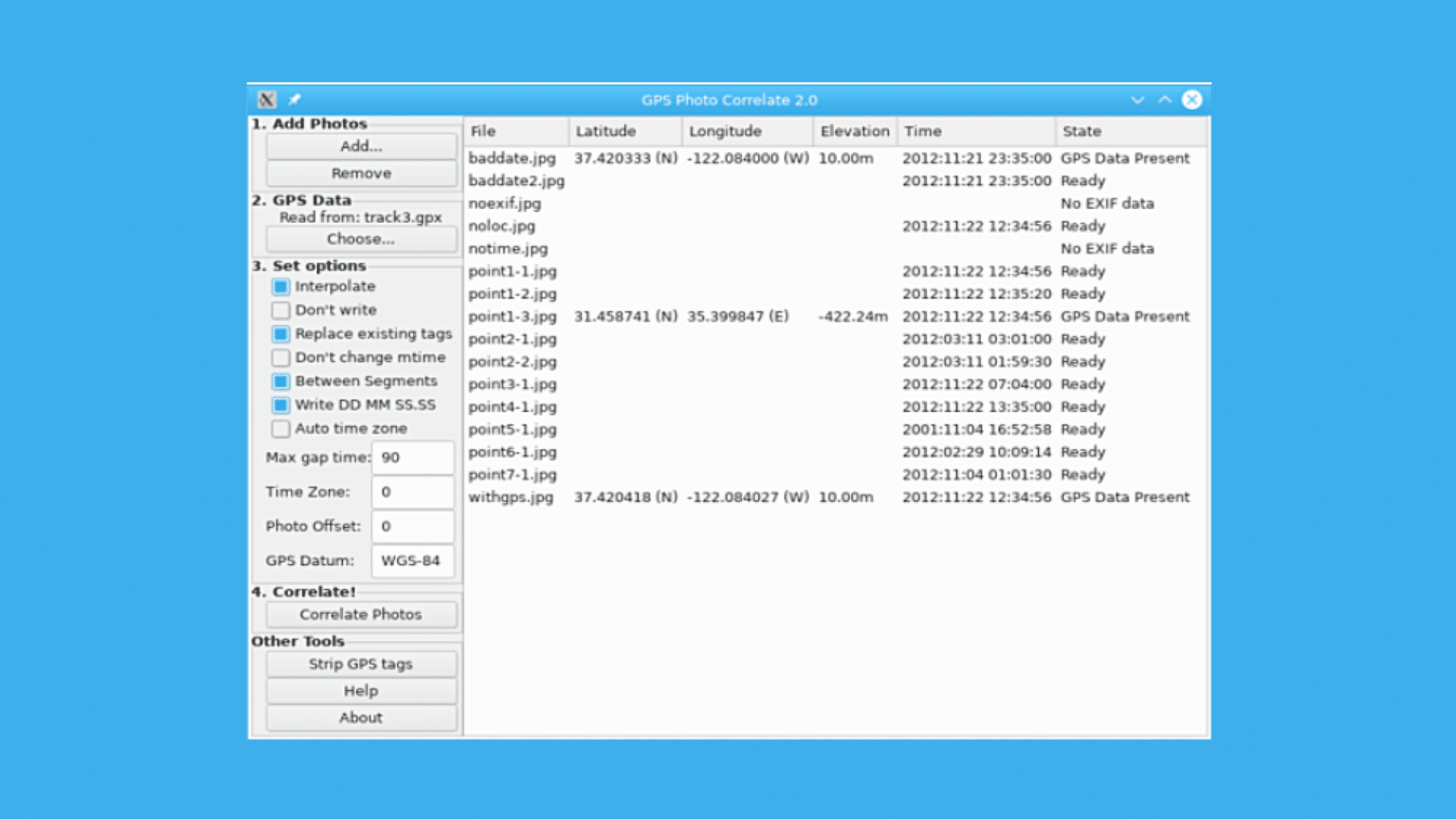Start correlation with Correlate Photos button

[x=361, y=614]
